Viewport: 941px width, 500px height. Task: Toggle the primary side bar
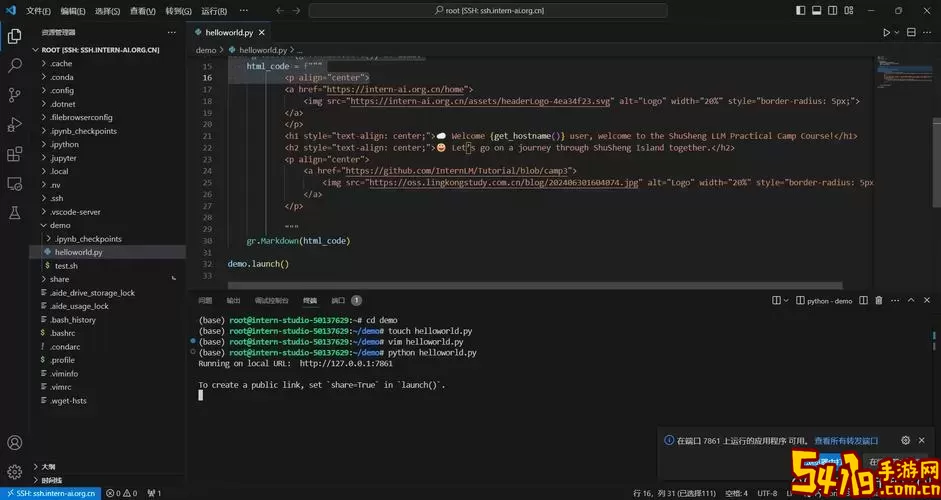801,10
